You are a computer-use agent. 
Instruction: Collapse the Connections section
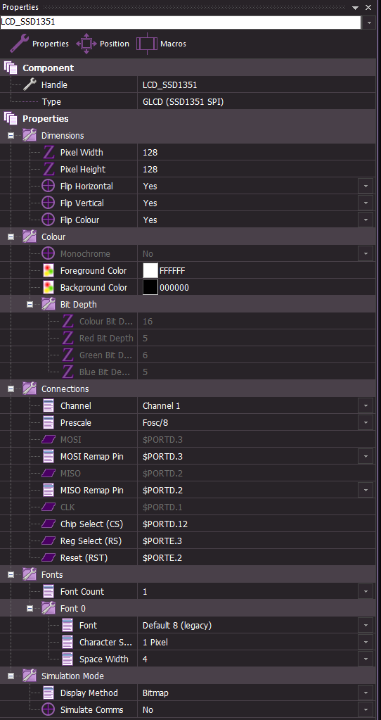(x=11, y=389)
